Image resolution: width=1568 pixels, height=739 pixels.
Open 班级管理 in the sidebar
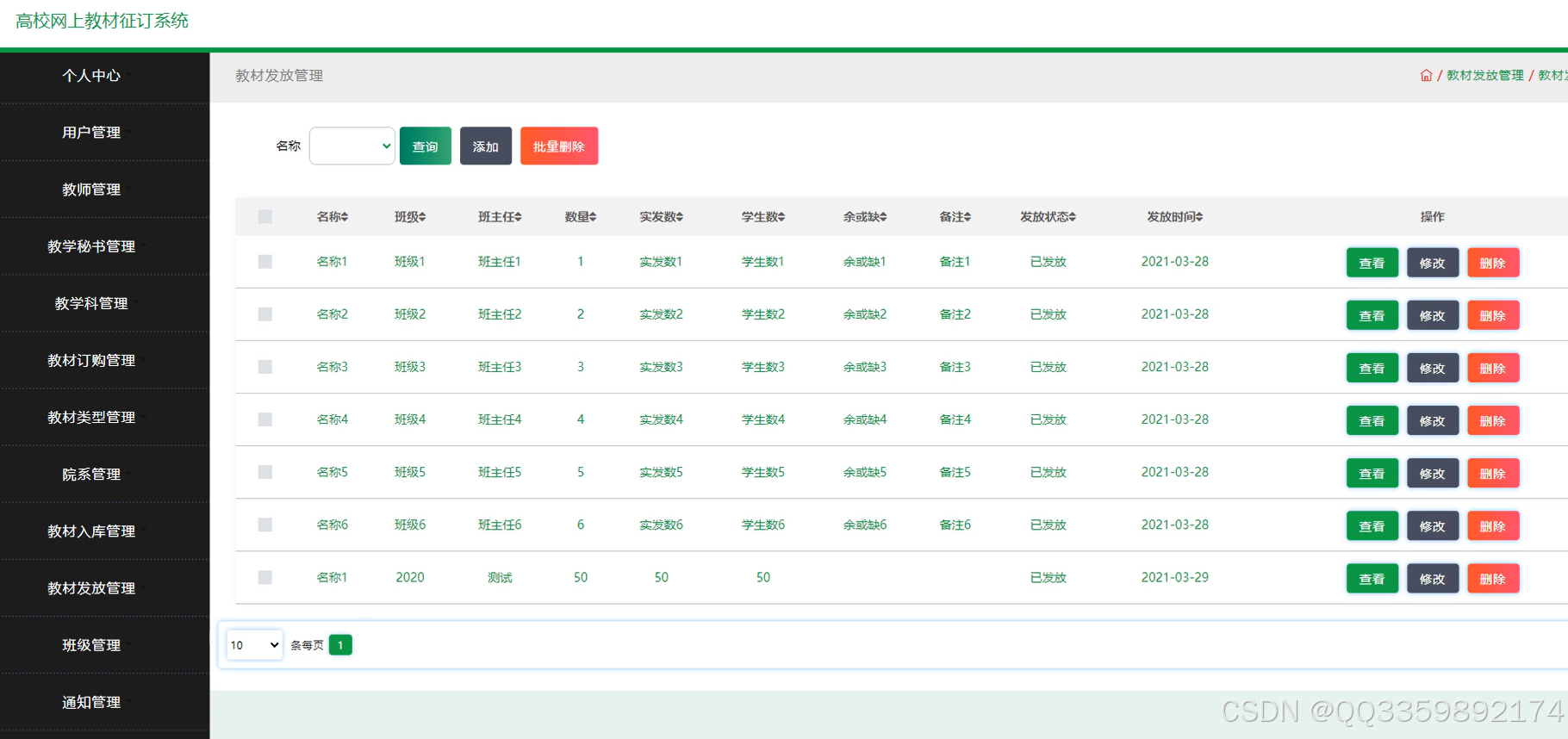[91, 645]
